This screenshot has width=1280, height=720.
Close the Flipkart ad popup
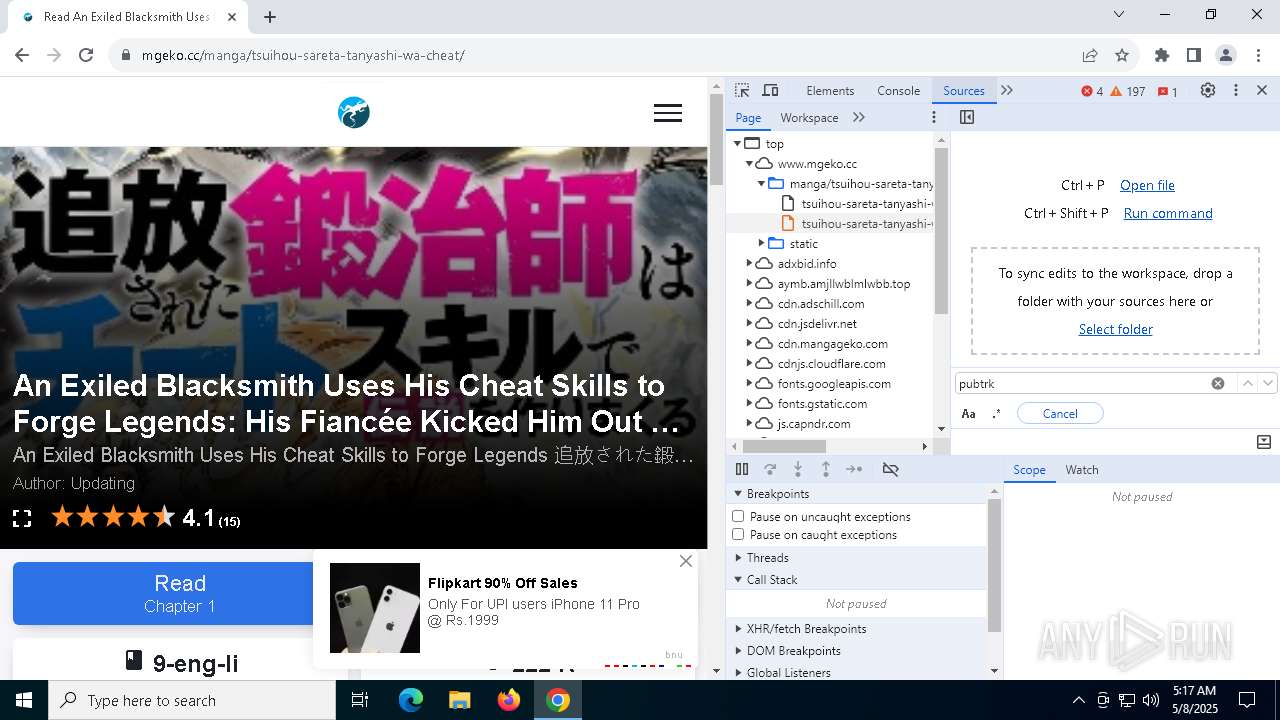686,561
